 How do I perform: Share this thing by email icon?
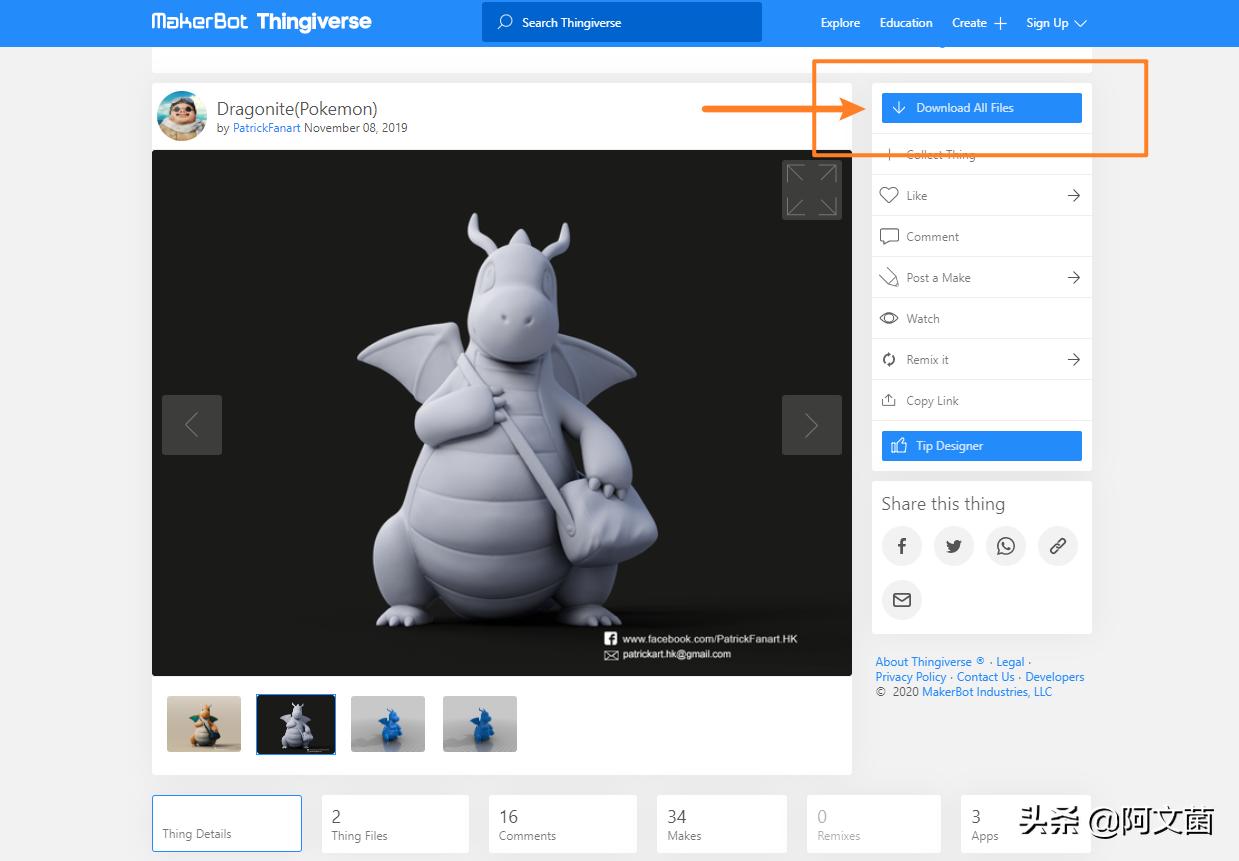pyautogui.click(x=901, y=600)
